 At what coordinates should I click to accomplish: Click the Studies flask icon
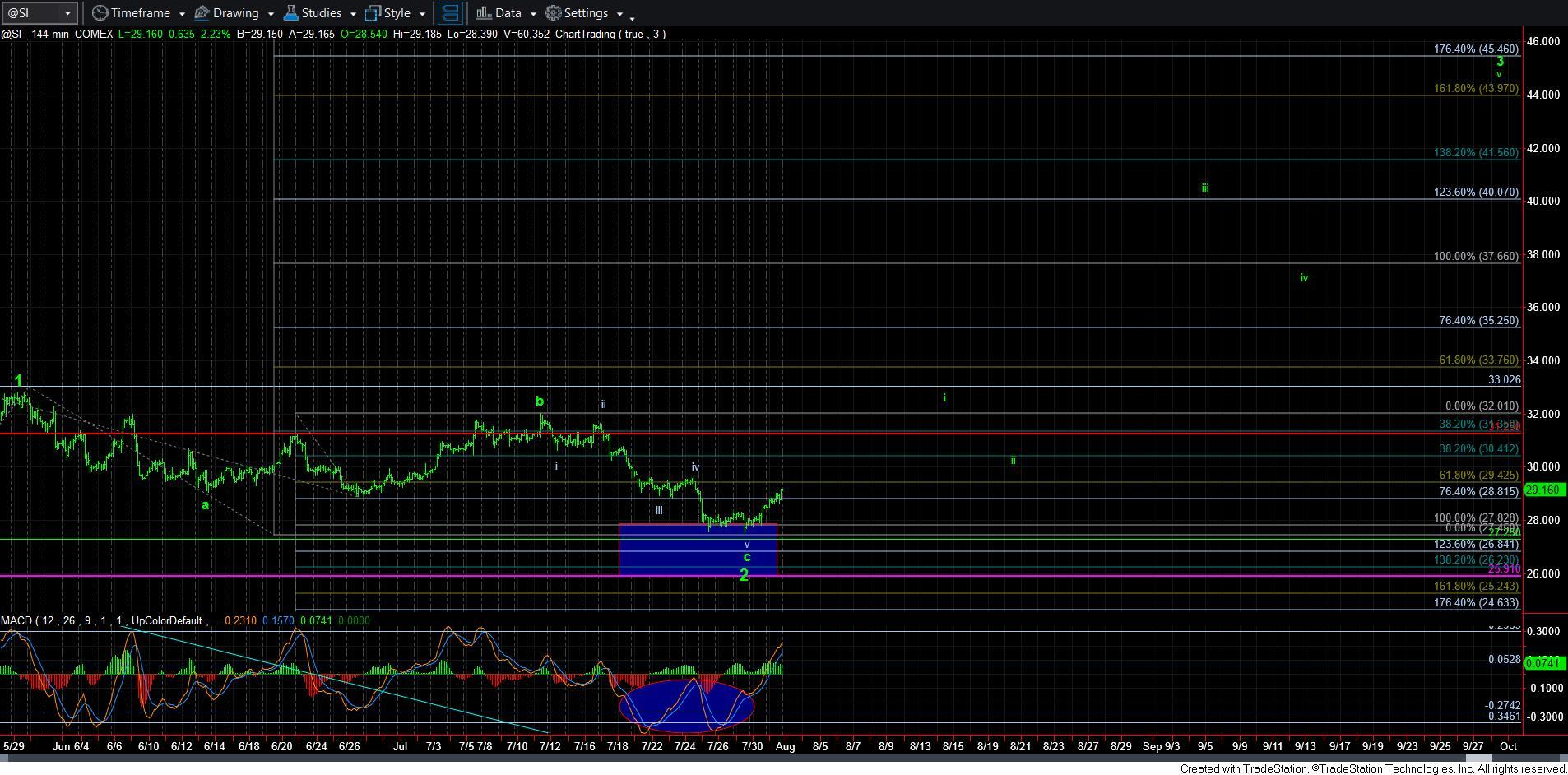(290, 13)
